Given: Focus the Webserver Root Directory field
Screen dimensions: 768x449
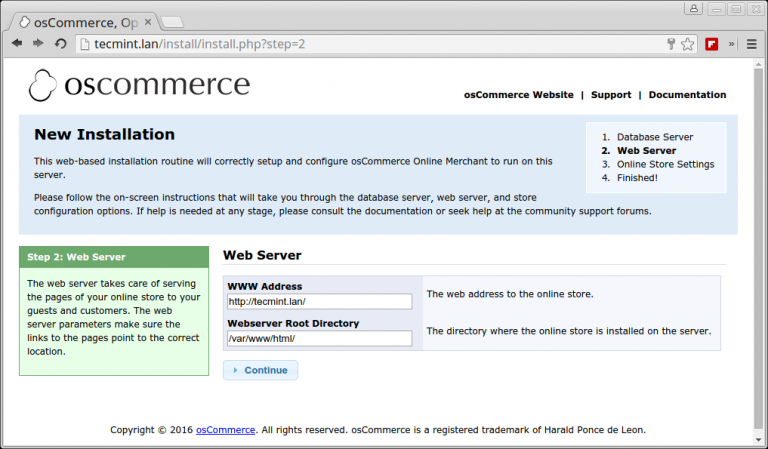Looking at the screenshot, I should pos(319,338).
